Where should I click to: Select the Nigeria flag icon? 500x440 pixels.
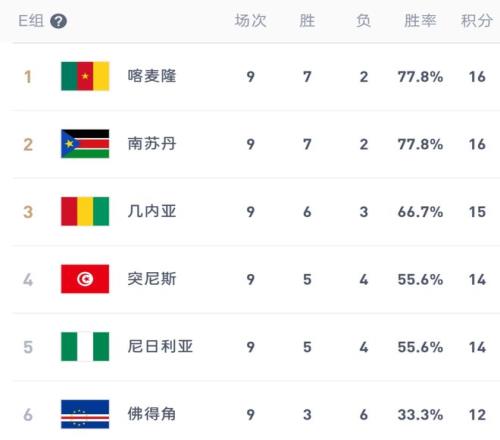tap(85, 347)
